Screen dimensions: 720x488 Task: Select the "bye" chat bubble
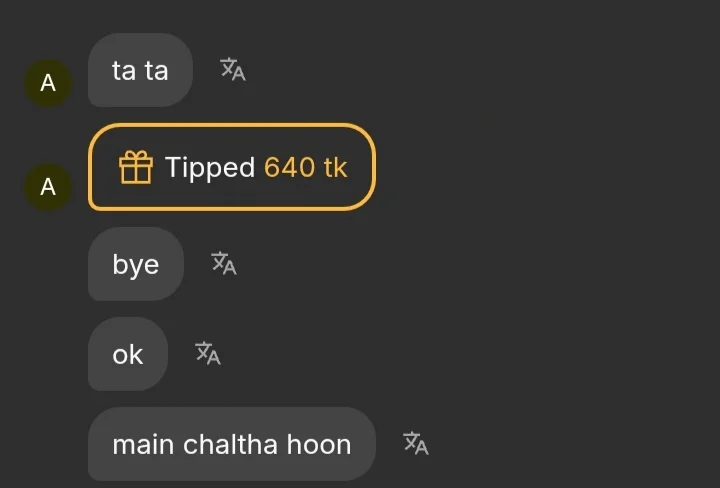coord(136,264)
